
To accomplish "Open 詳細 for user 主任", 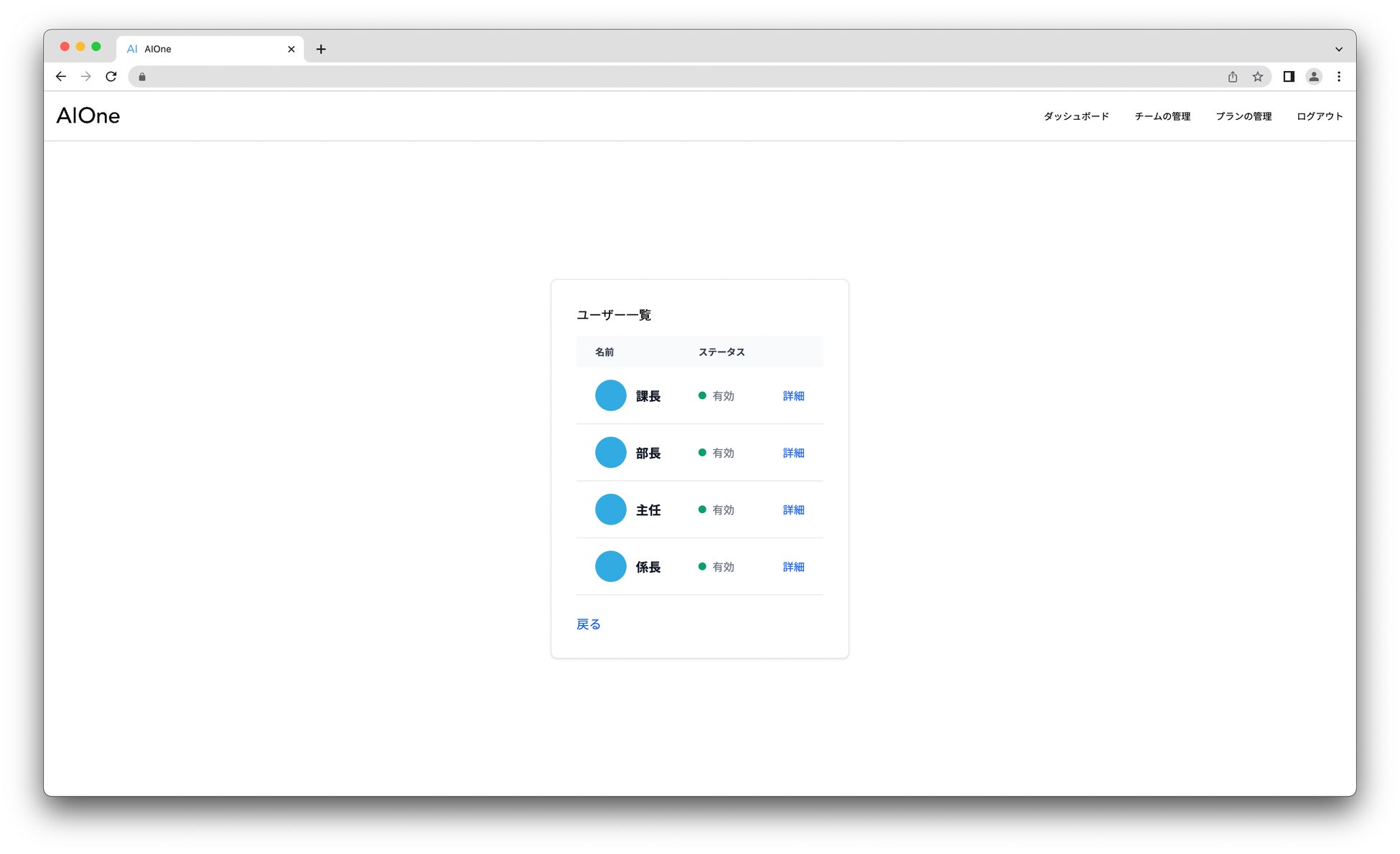I will [x=793, y=510].
